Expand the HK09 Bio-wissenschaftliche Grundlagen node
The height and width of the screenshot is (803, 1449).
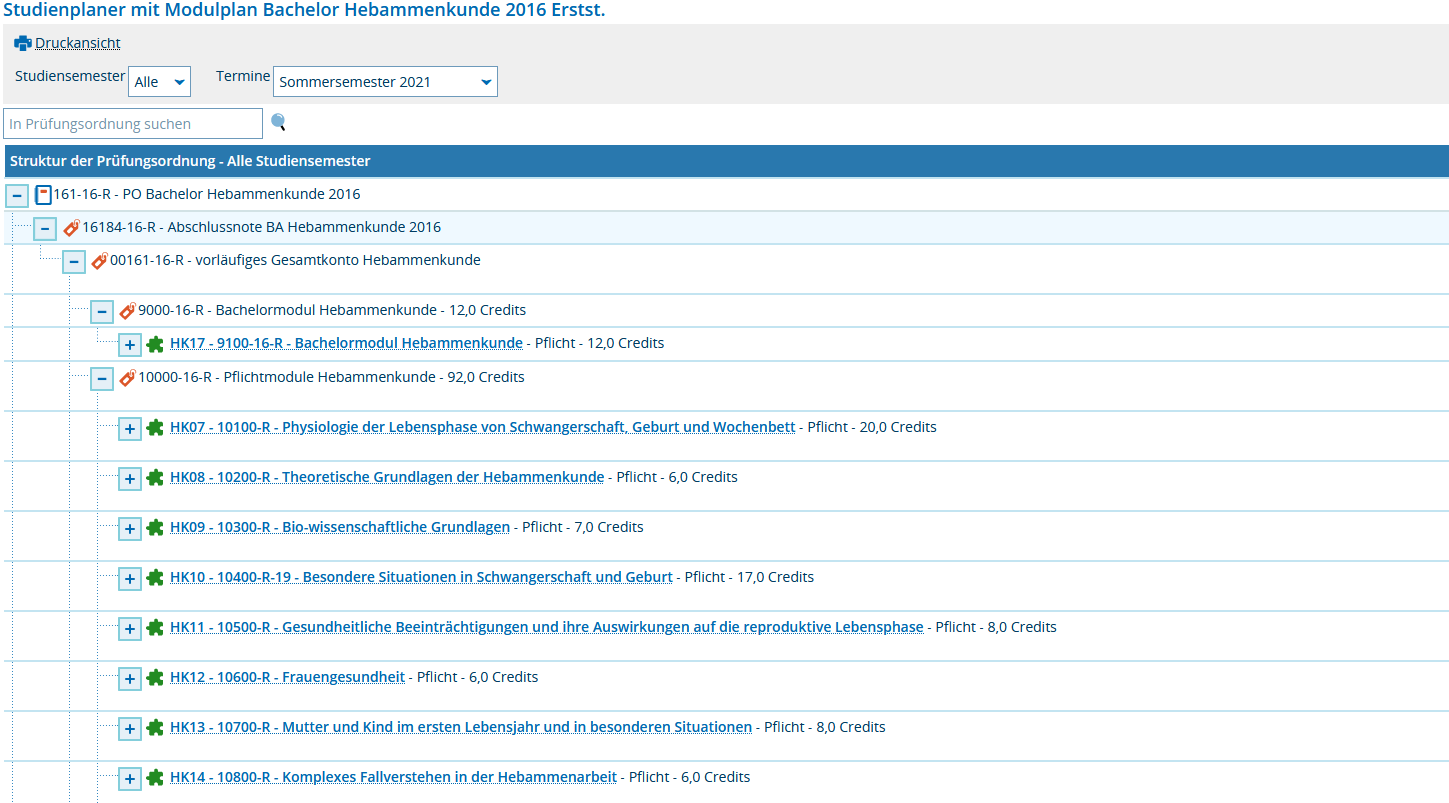[130, 528]
